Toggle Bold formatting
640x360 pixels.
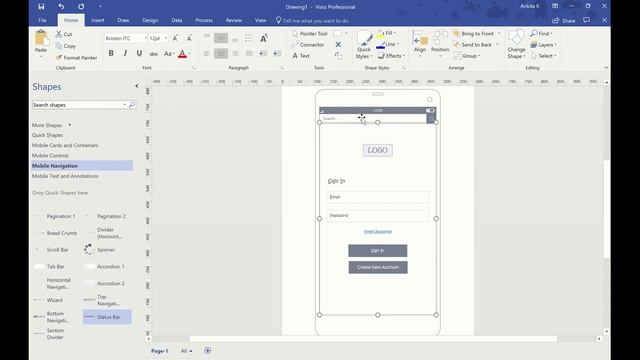[111, 53]
